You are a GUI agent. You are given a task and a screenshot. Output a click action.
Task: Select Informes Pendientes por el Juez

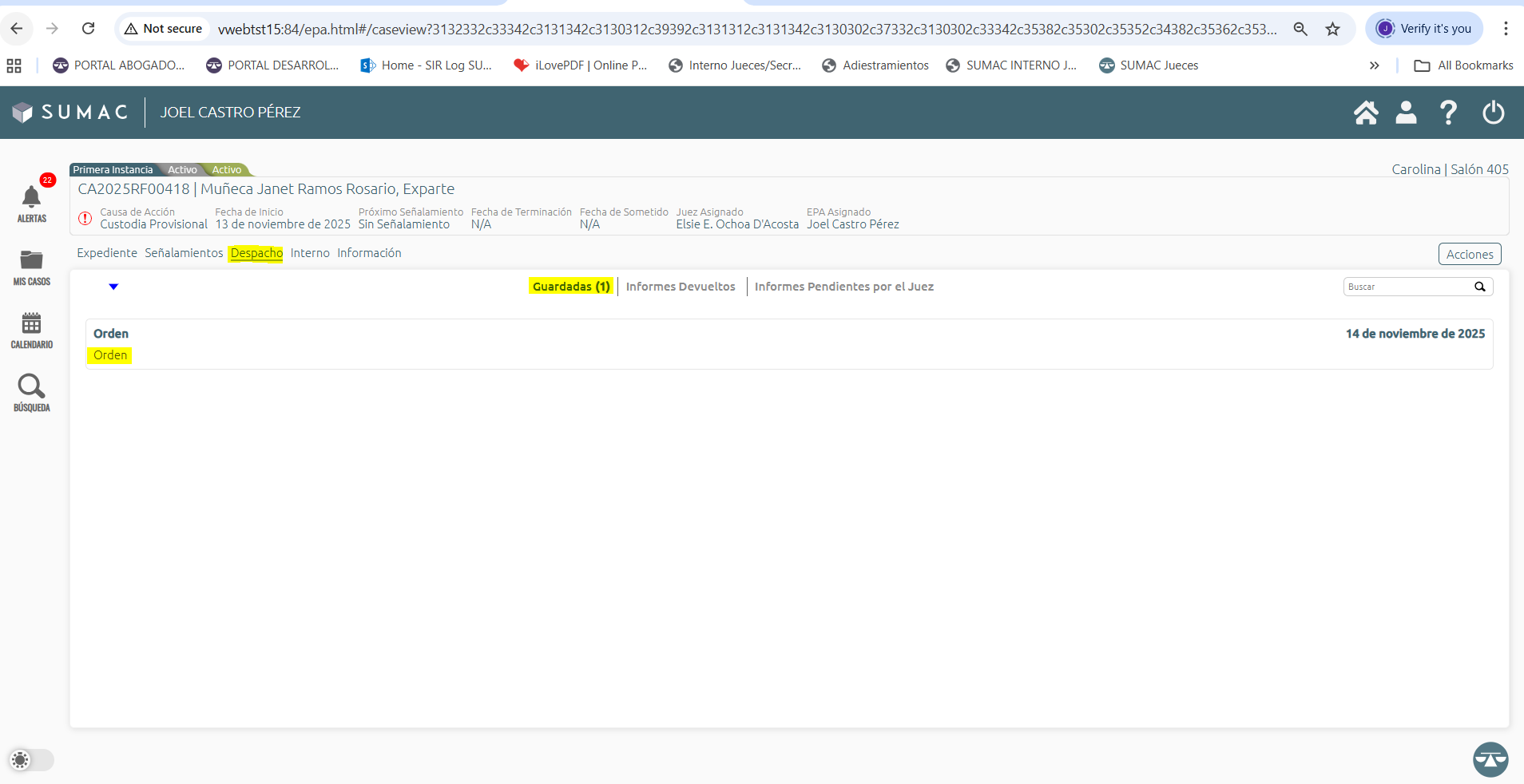843,287
